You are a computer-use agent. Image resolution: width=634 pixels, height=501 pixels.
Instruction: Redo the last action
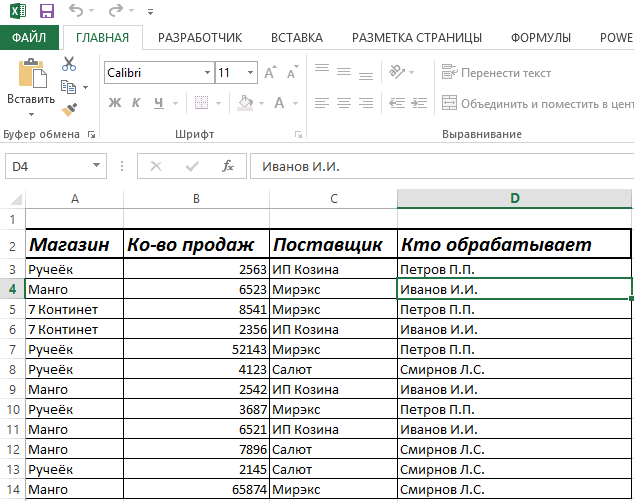coord(116,11)
